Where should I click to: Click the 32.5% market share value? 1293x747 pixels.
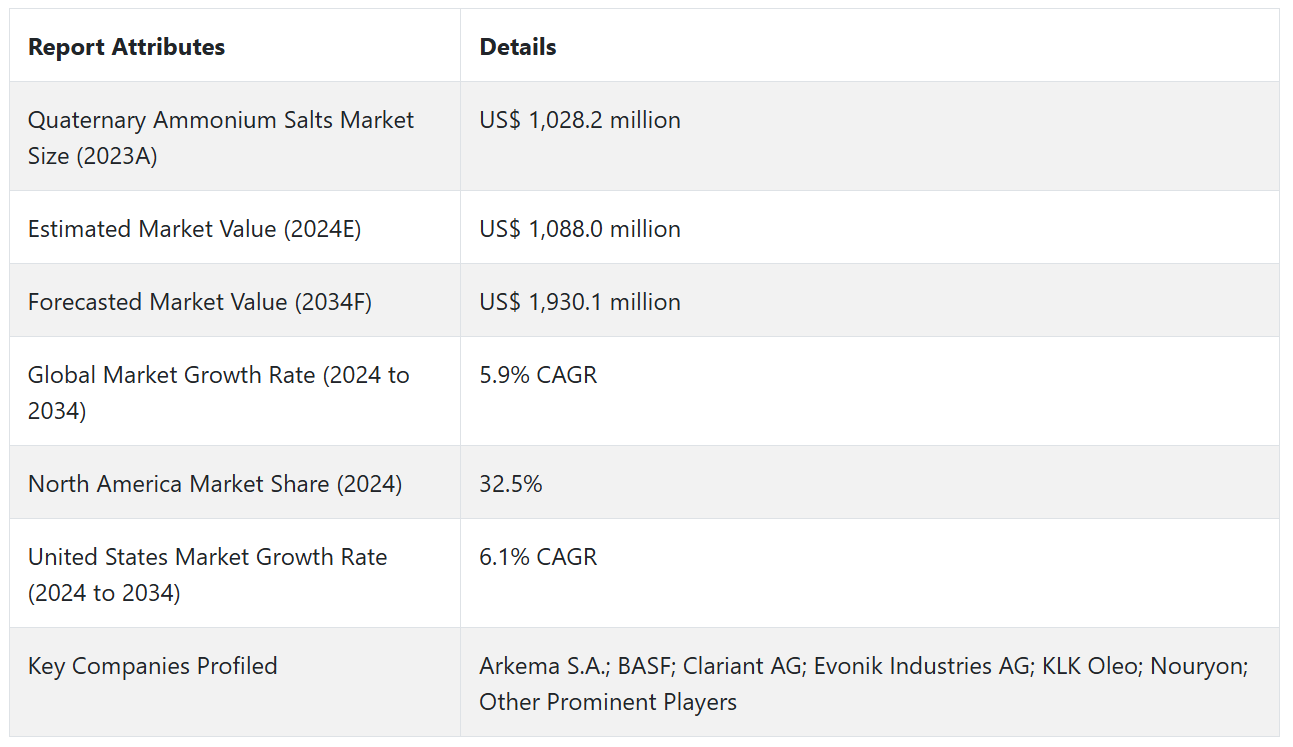click(x=511, y=484)
